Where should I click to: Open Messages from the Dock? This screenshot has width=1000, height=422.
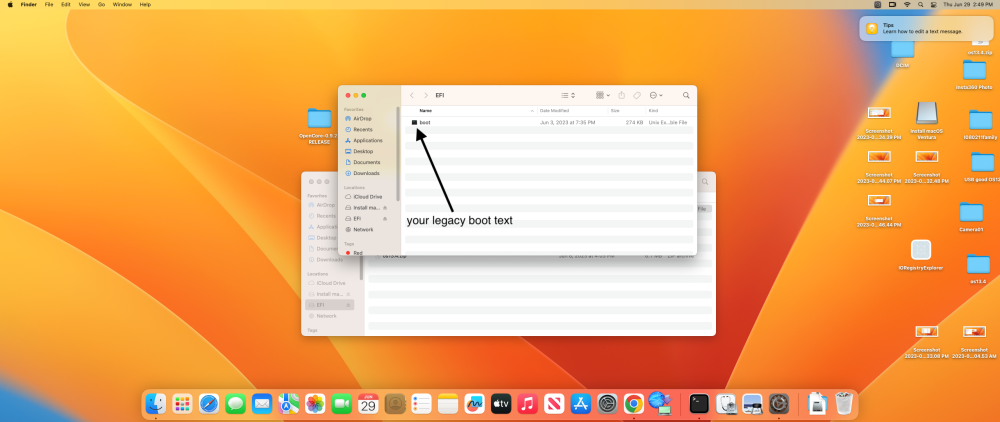235,404
